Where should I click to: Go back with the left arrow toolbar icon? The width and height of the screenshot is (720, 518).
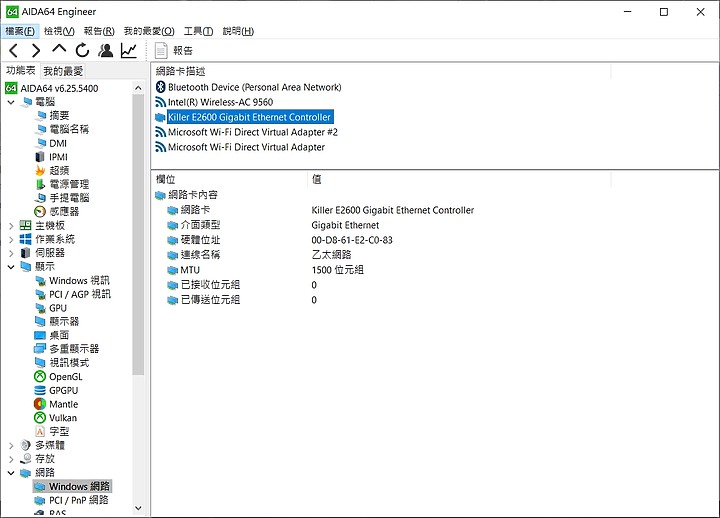pos(14,51)
